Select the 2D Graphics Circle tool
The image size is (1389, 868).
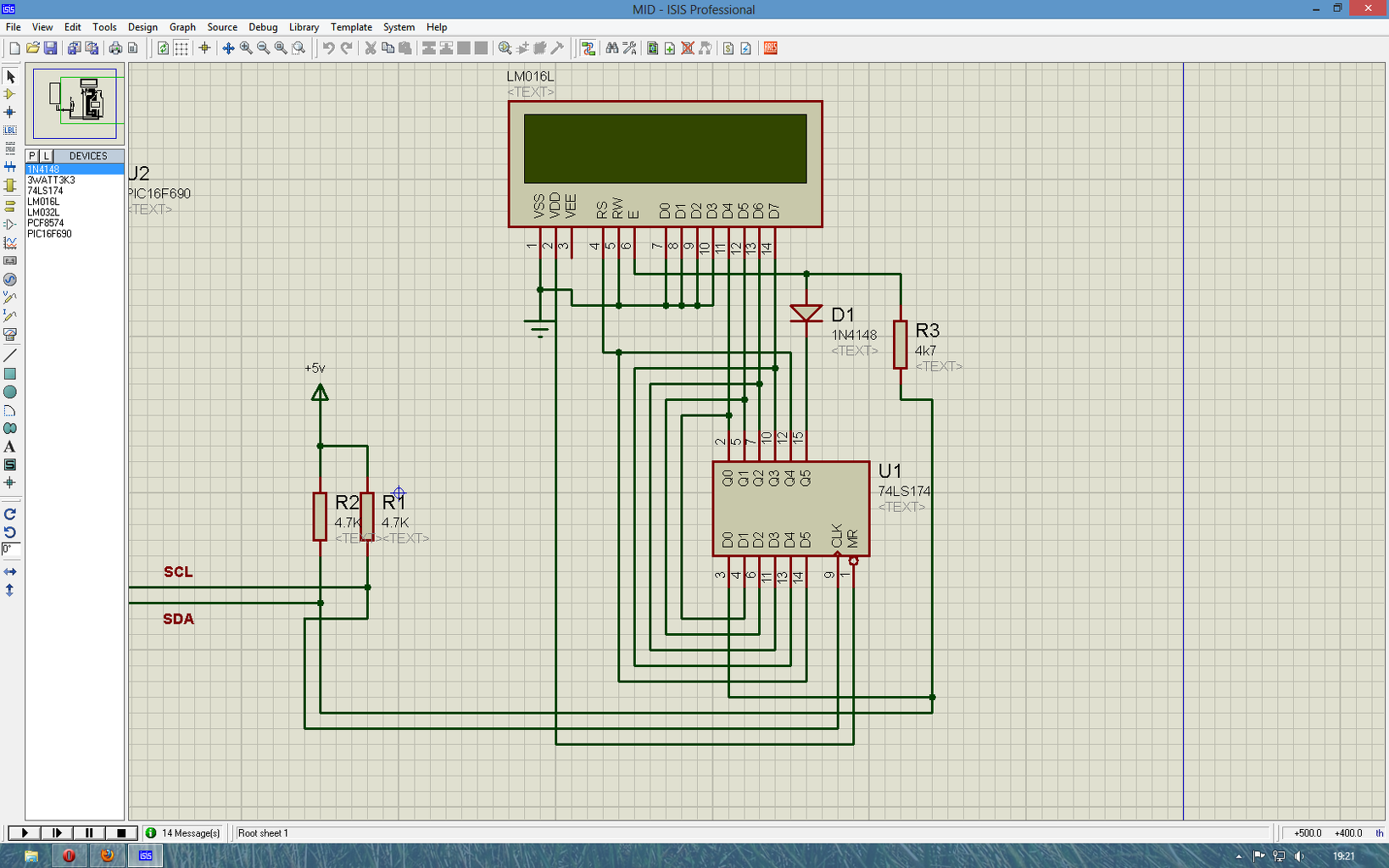(10, 392)
